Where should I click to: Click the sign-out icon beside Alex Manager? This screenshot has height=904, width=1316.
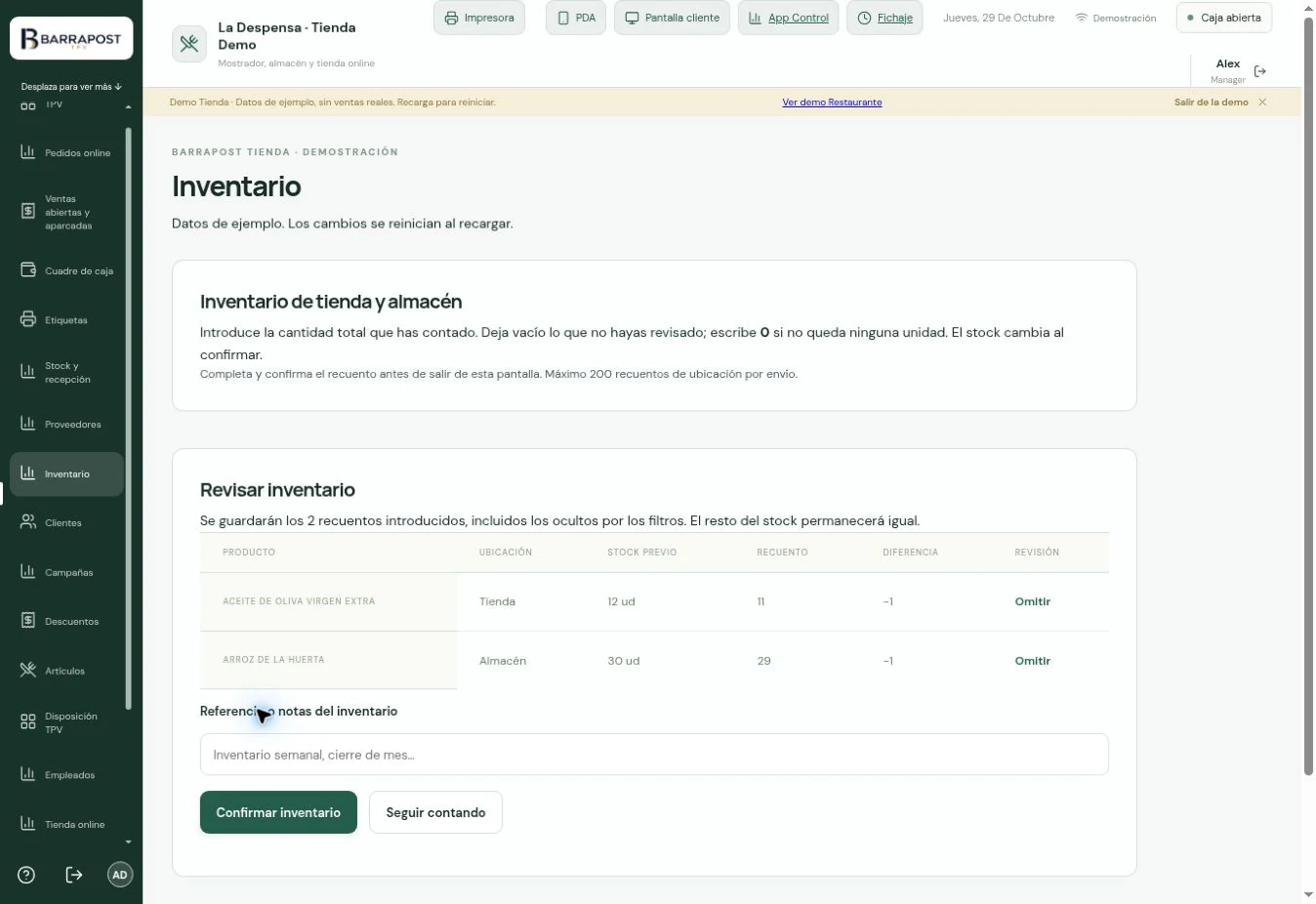pos(1260,71)
